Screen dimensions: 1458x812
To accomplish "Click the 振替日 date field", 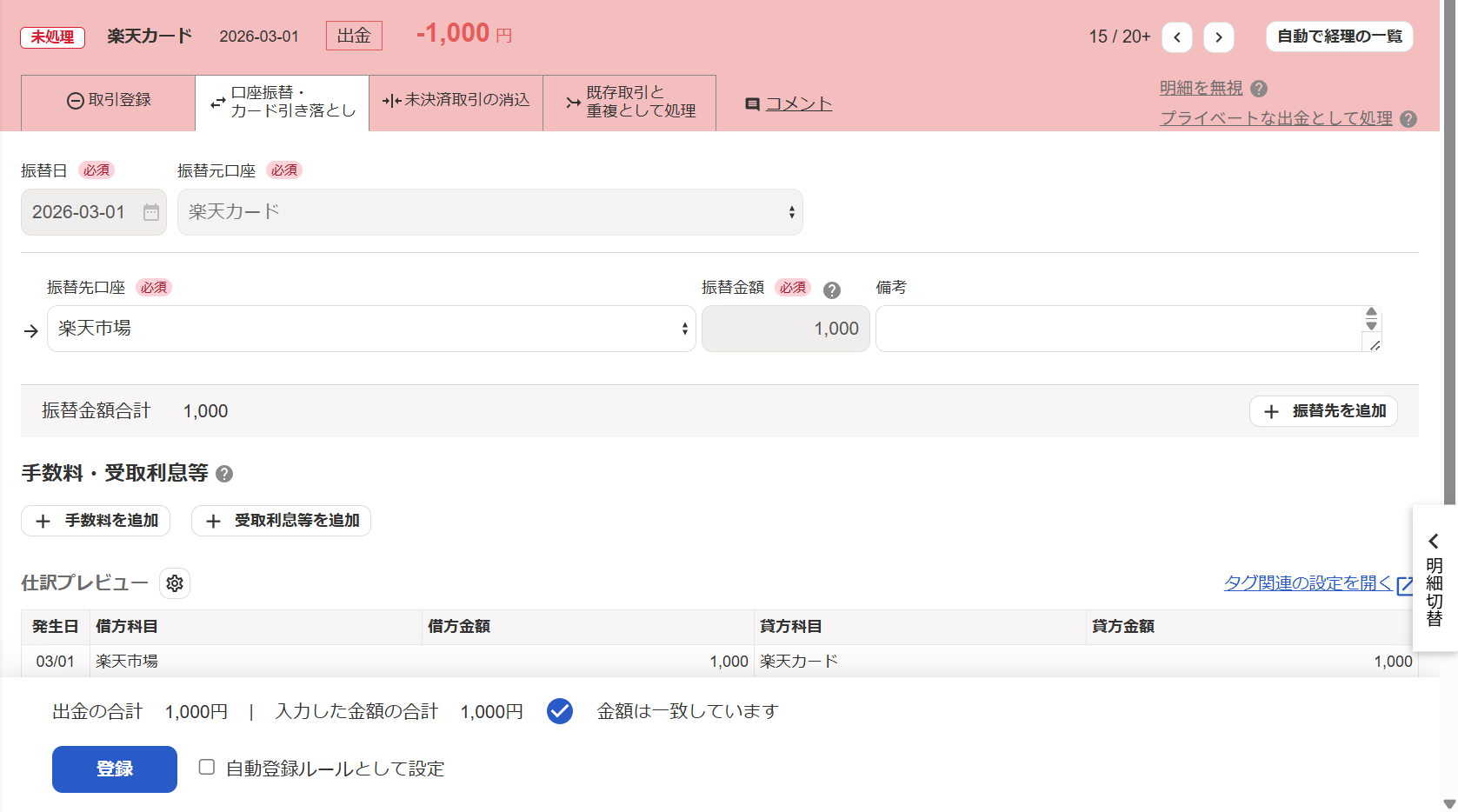I will pyautogui.click(x=94, y=212).
